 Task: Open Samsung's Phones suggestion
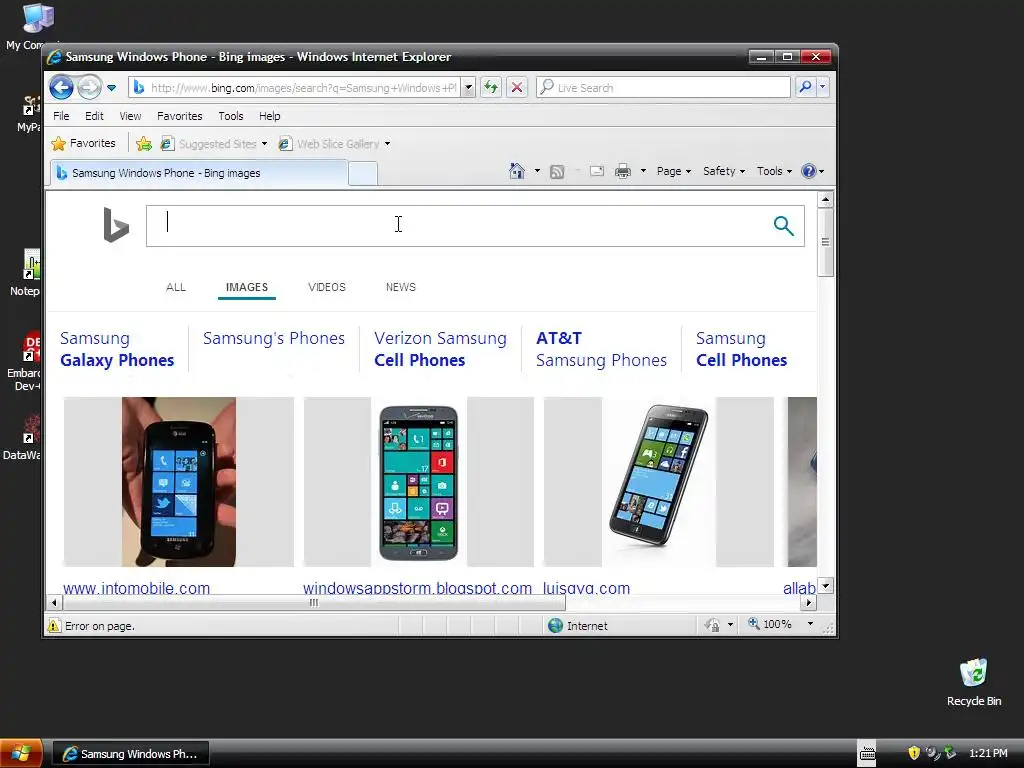coord(274,338)
